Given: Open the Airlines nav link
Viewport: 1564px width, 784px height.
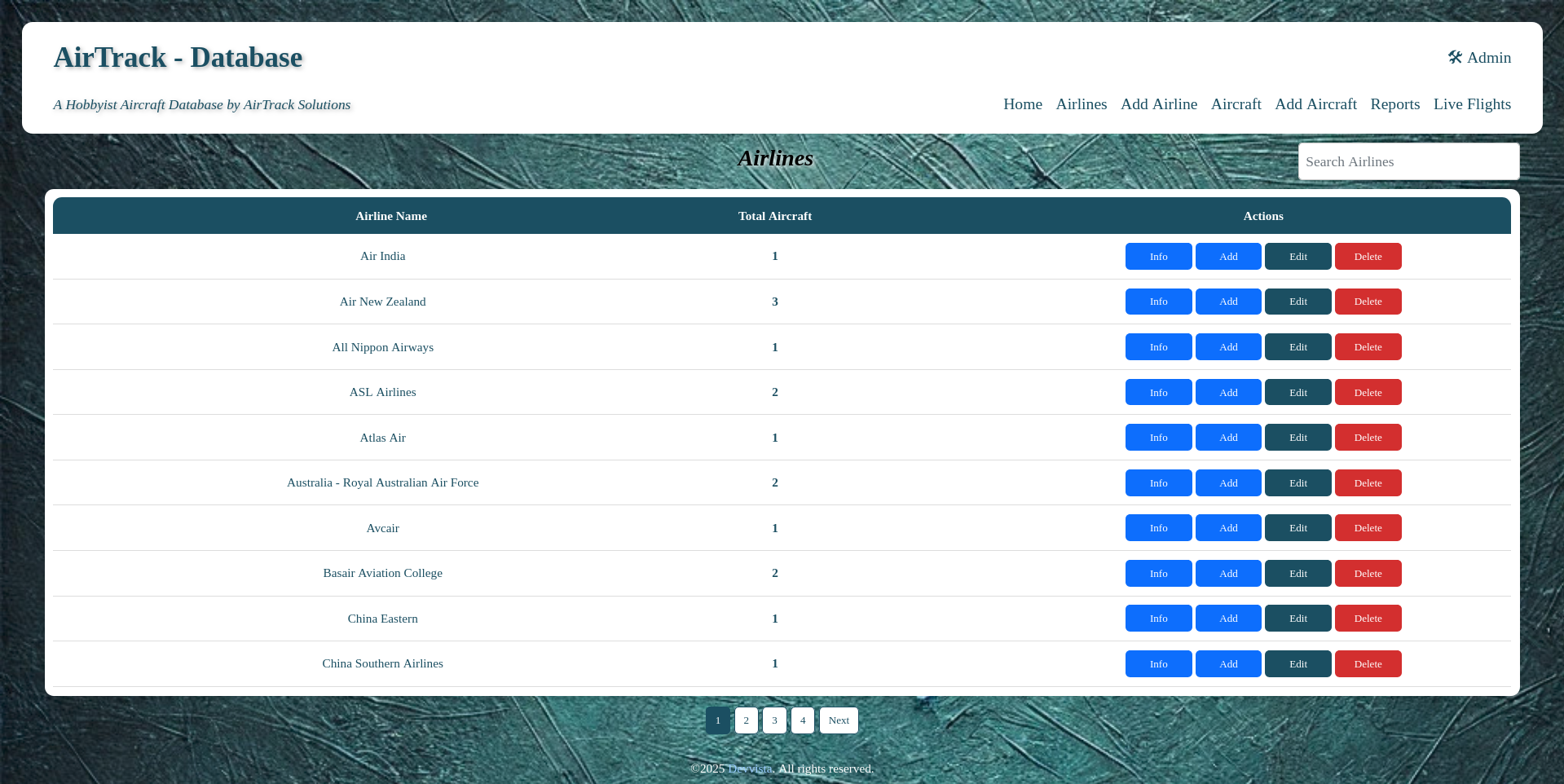Looking at the screenshot, I should pyautogui.click(x=1082, y=104).
